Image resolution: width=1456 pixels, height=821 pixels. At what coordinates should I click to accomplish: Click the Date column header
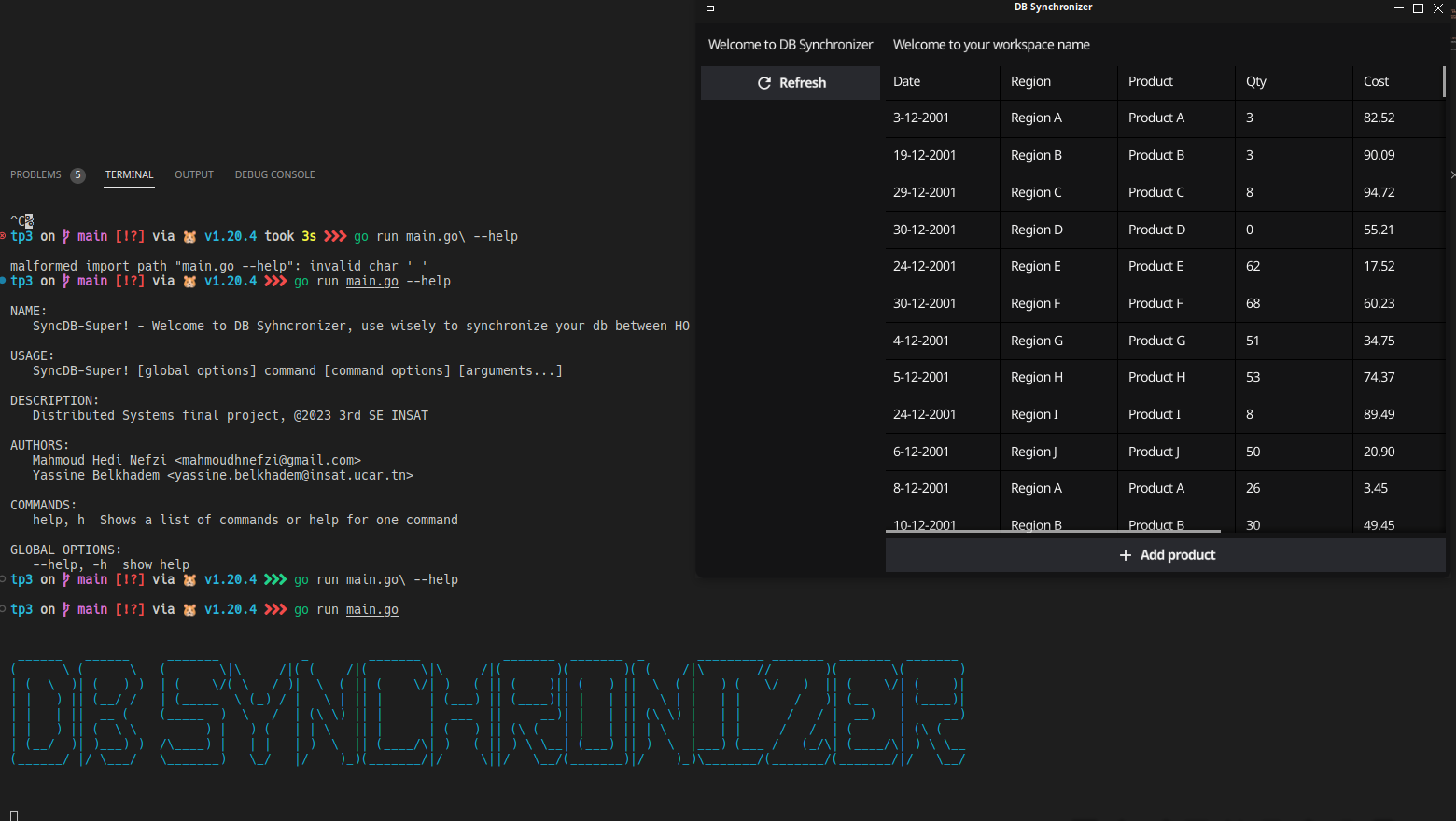point(943,82)
